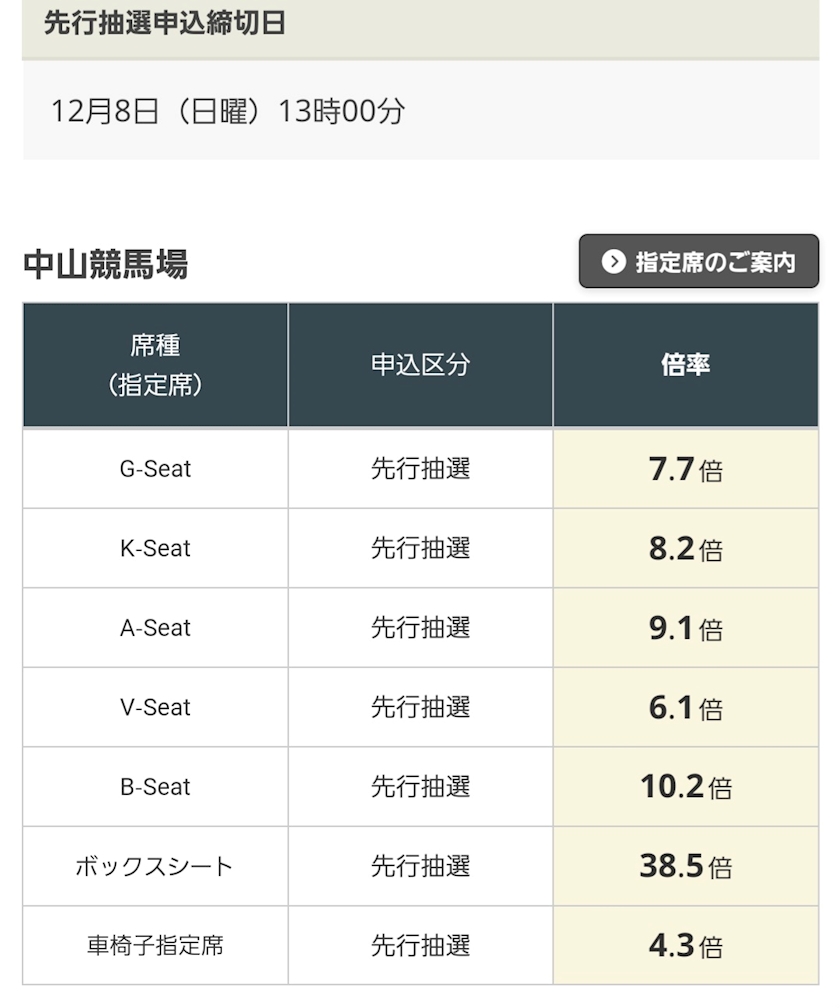The width and height of the screenshot is (840, 1008).
Task: Click the K-Seat row label
Action: click(155, 548)
